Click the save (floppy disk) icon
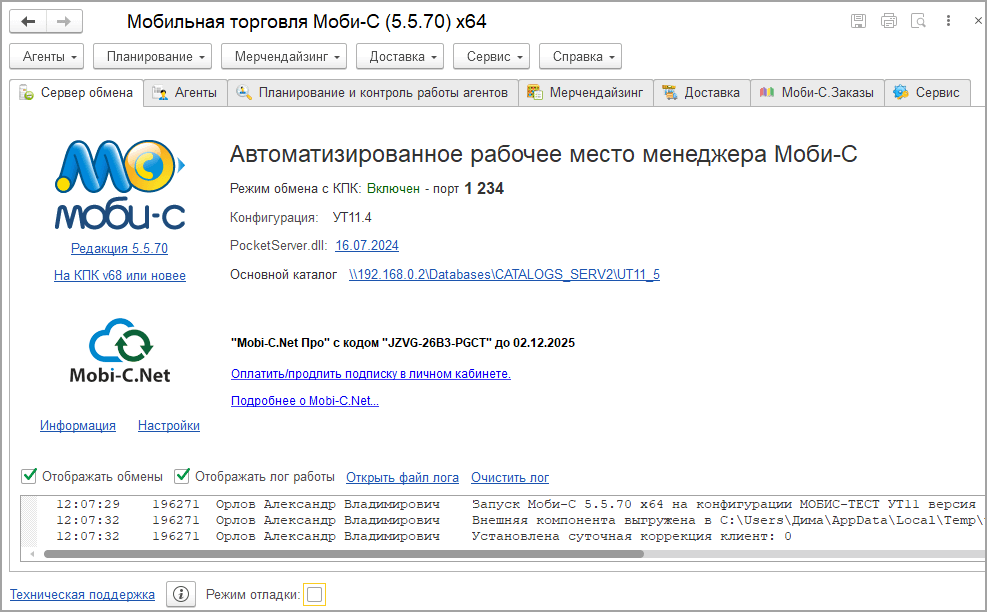Image resolution: width=987 pixels, height=612 pixels. (858, 21)
